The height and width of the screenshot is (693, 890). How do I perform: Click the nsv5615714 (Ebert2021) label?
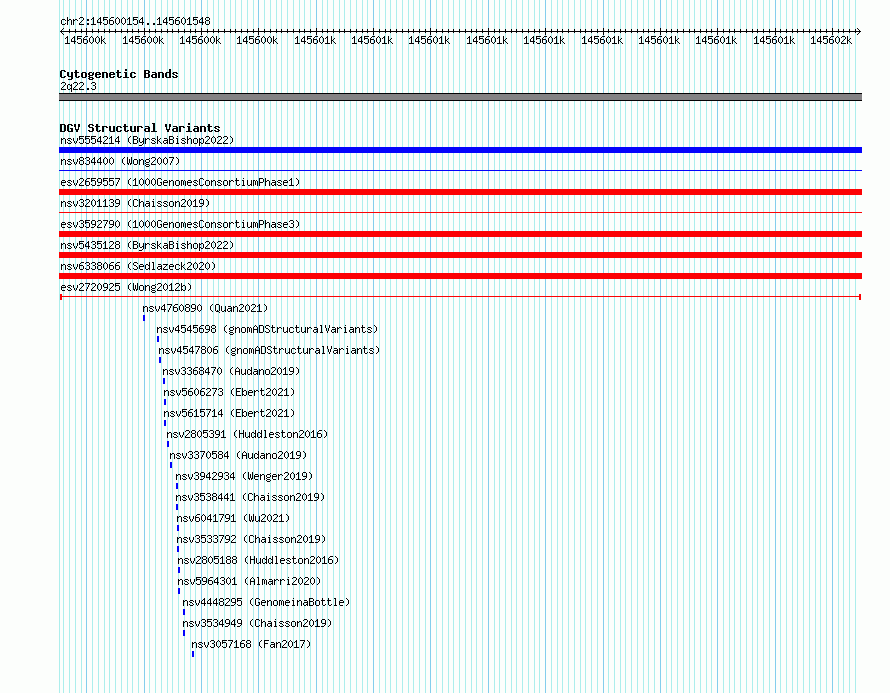click(229, 413)
